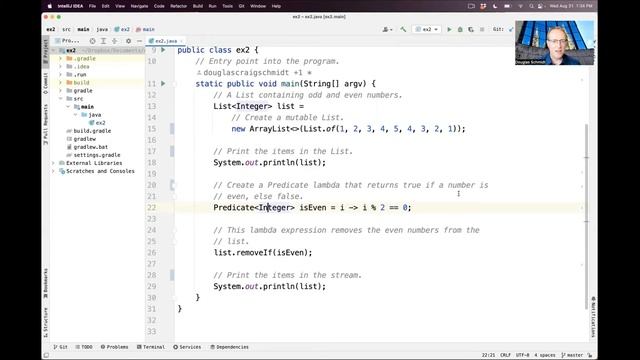Click run gutter arrow beside class ex2
The width and height of the screenshot is (640, 360).
163,50
